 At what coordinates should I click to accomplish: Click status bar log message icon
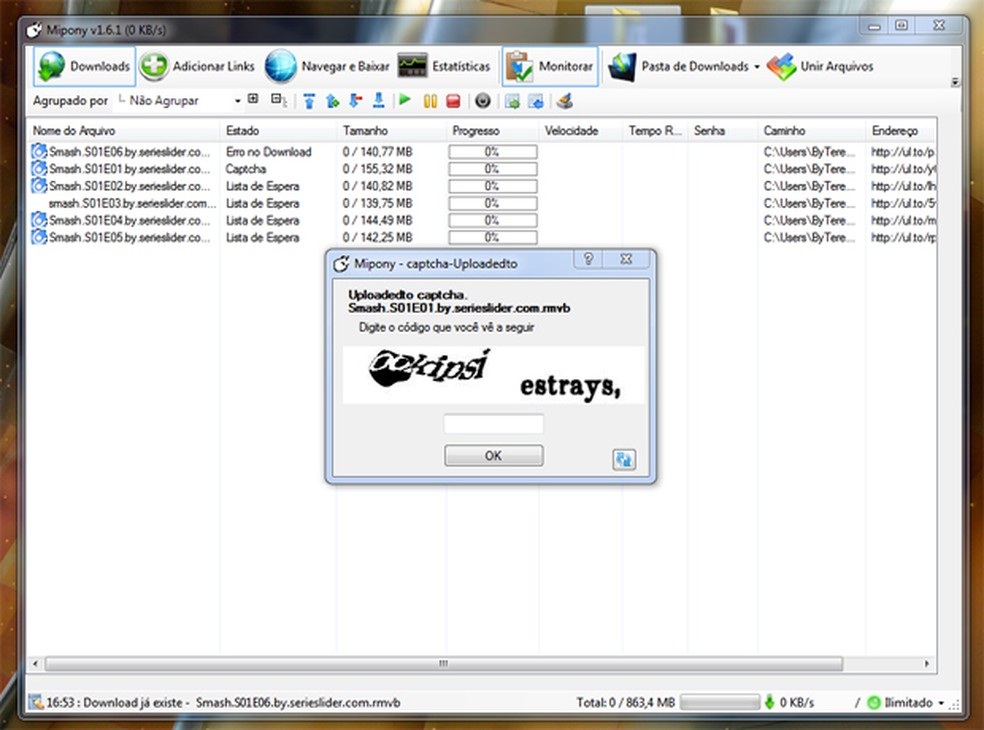click(x=36, y=702)
